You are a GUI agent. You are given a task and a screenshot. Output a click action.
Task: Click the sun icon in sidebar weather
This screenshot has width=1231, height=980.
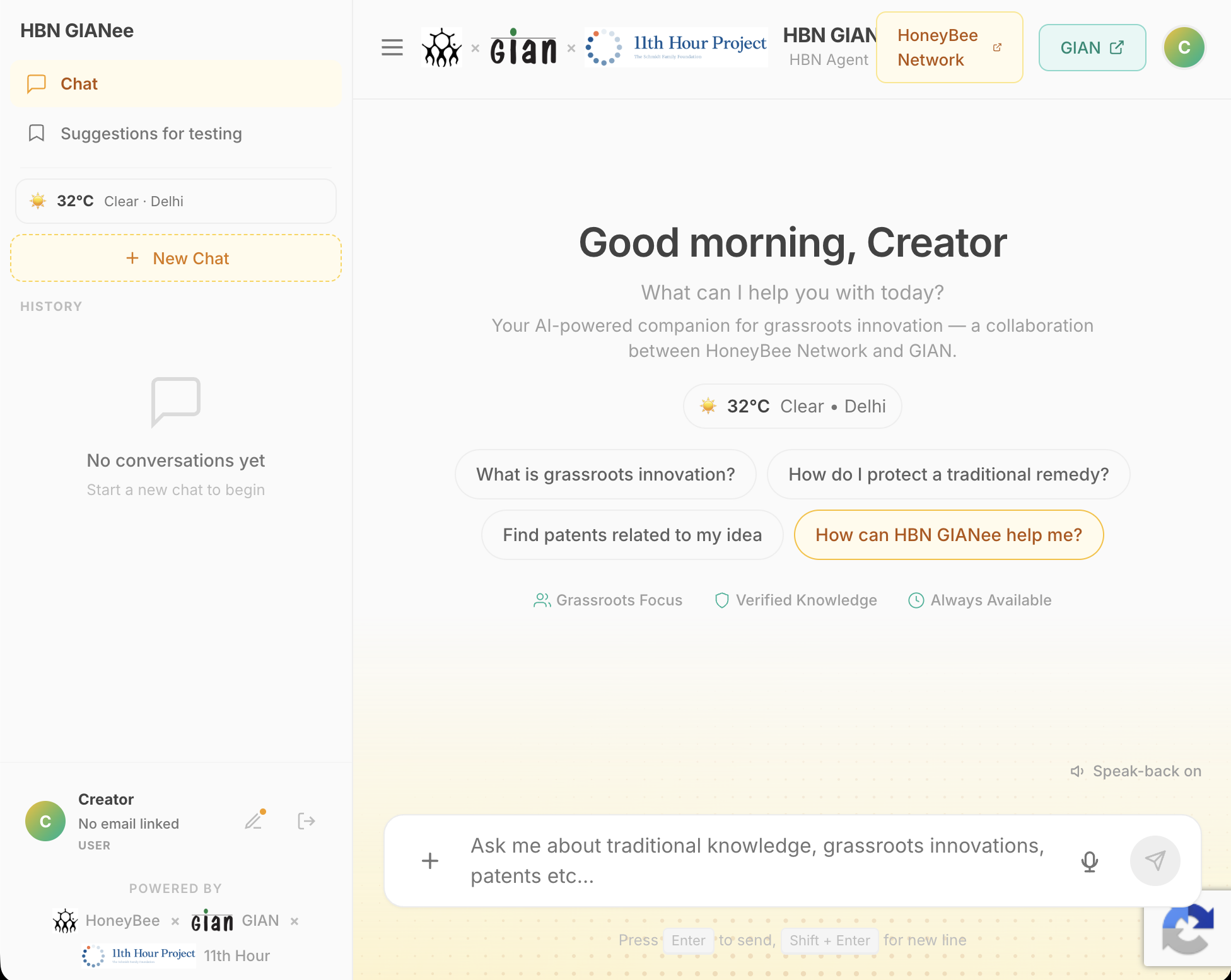pyautogui.click(x=38, y=201)
